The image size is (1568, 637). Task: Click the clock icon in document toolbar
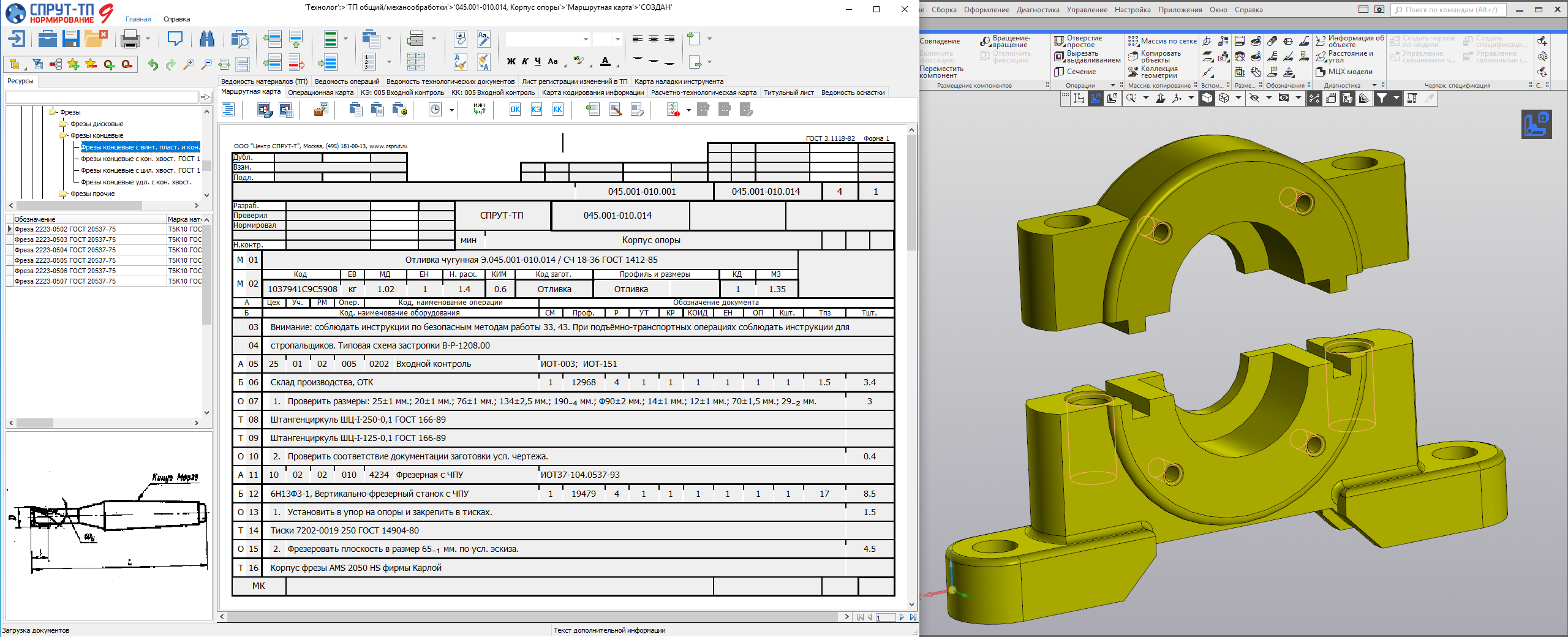click(x=435, y=110)
